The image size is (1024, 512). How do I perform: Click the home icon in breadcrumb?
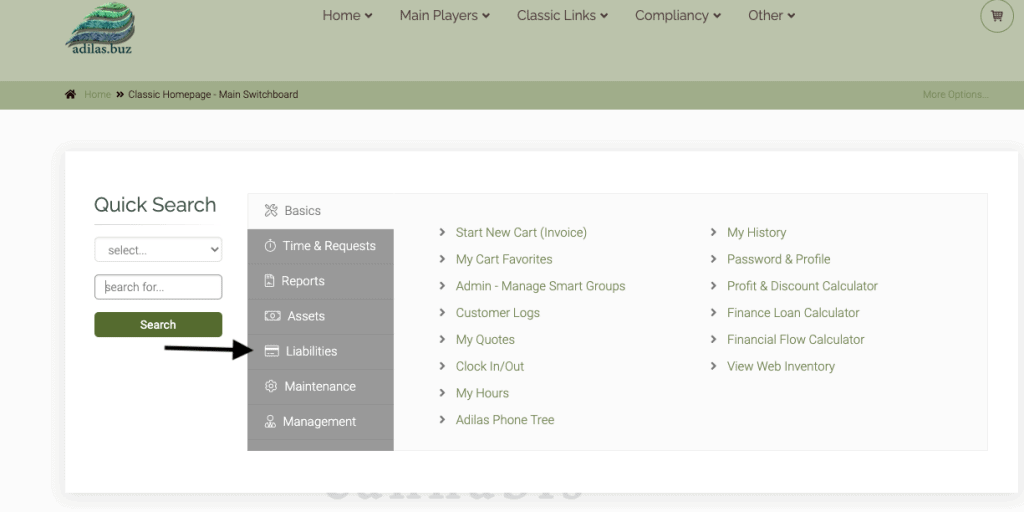coord(71,94)
